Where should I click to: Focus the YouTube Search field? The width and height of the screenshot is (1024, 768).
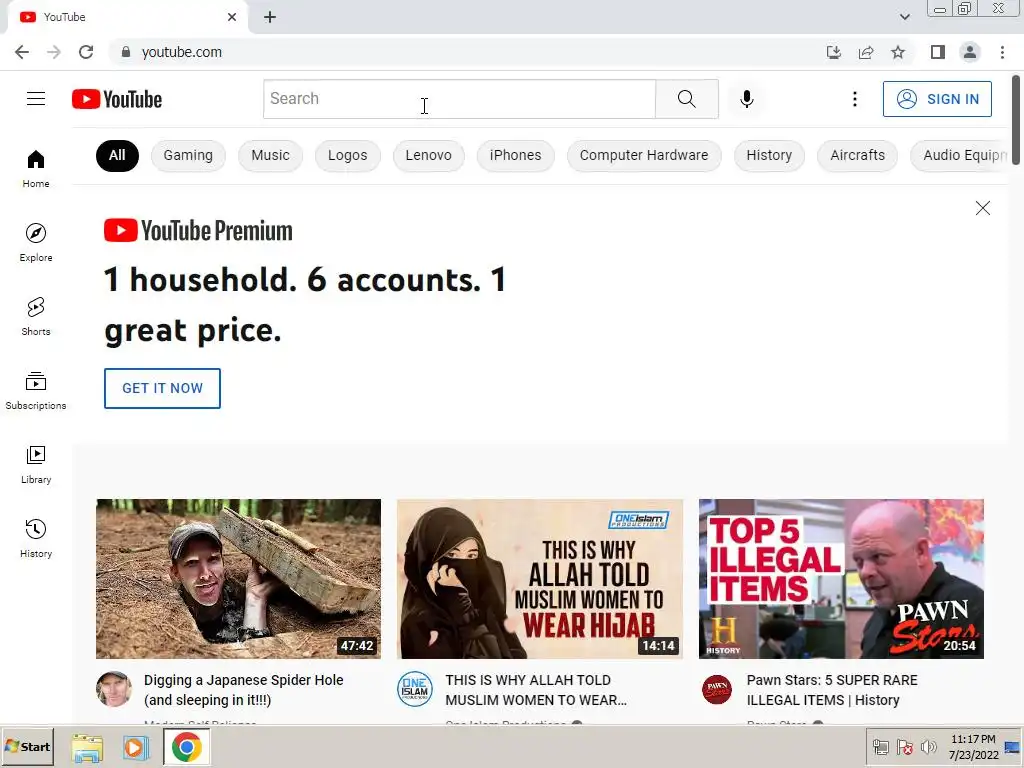tap(459, 99)
